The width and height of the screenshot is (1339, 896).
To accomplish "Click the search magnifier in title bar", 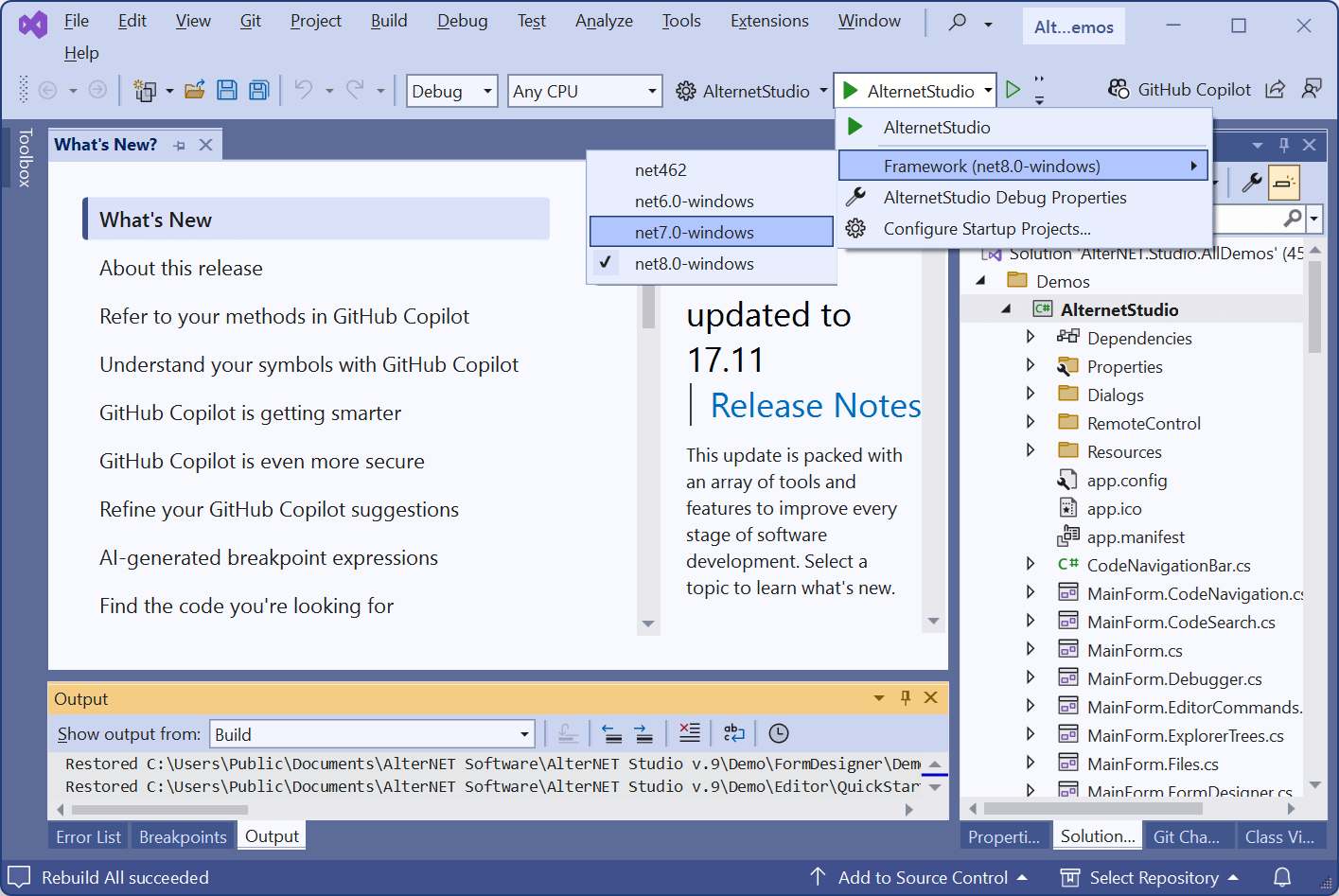I will (958, 22).
